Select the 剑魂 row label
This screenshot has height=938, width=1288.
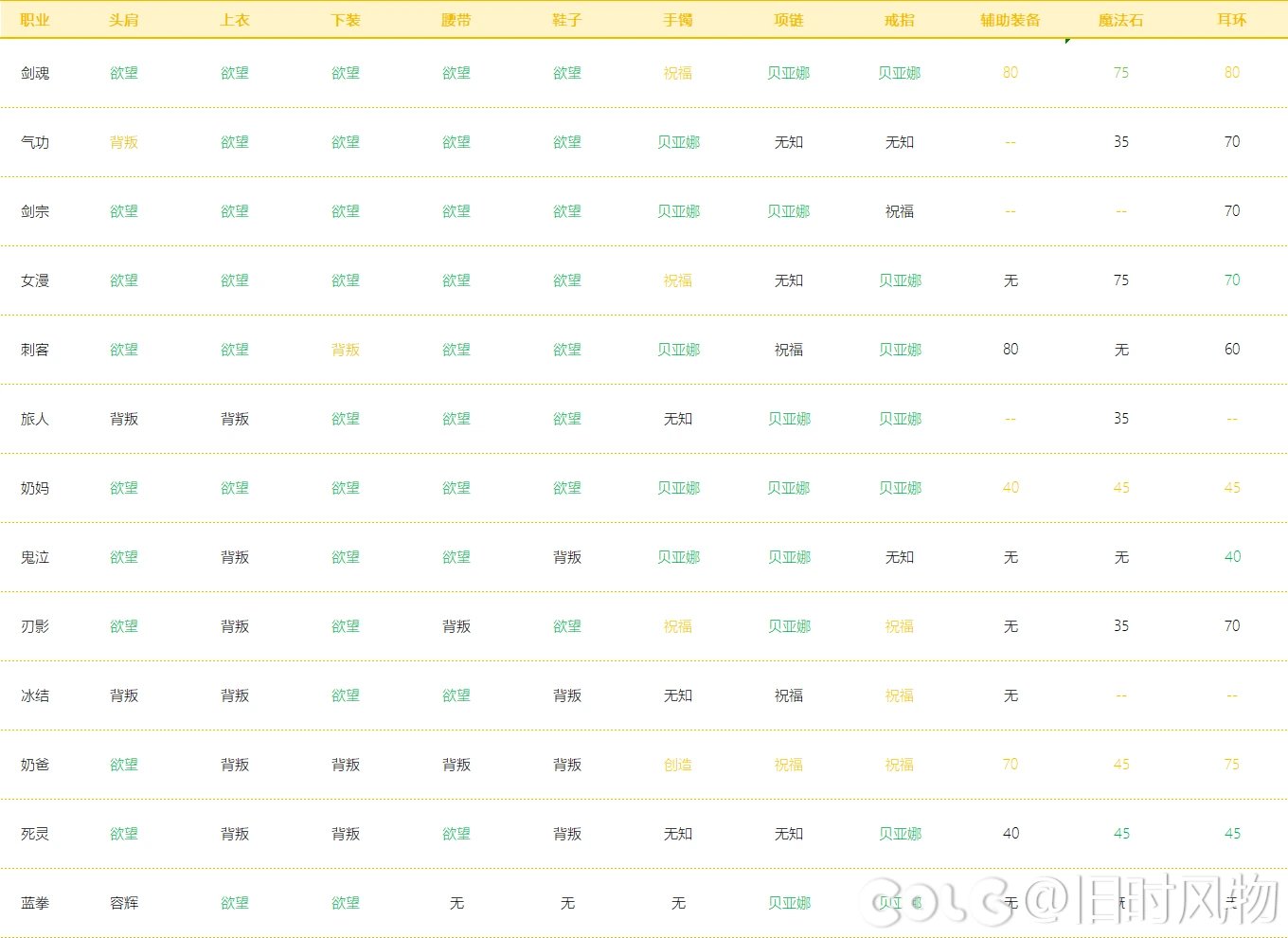35,73
